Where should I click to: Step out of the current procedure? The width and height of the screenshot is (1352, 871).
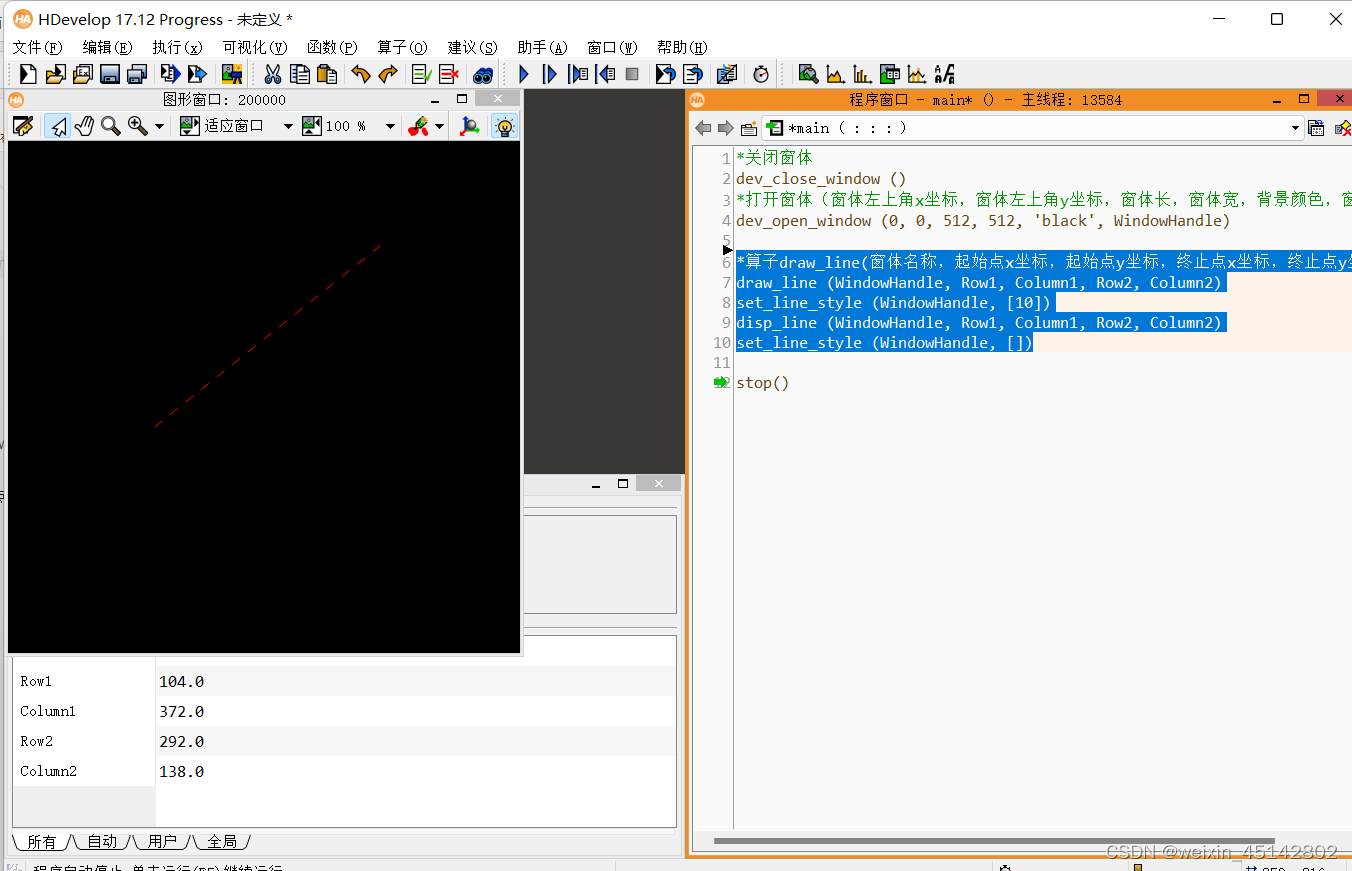tap(605, 74)
